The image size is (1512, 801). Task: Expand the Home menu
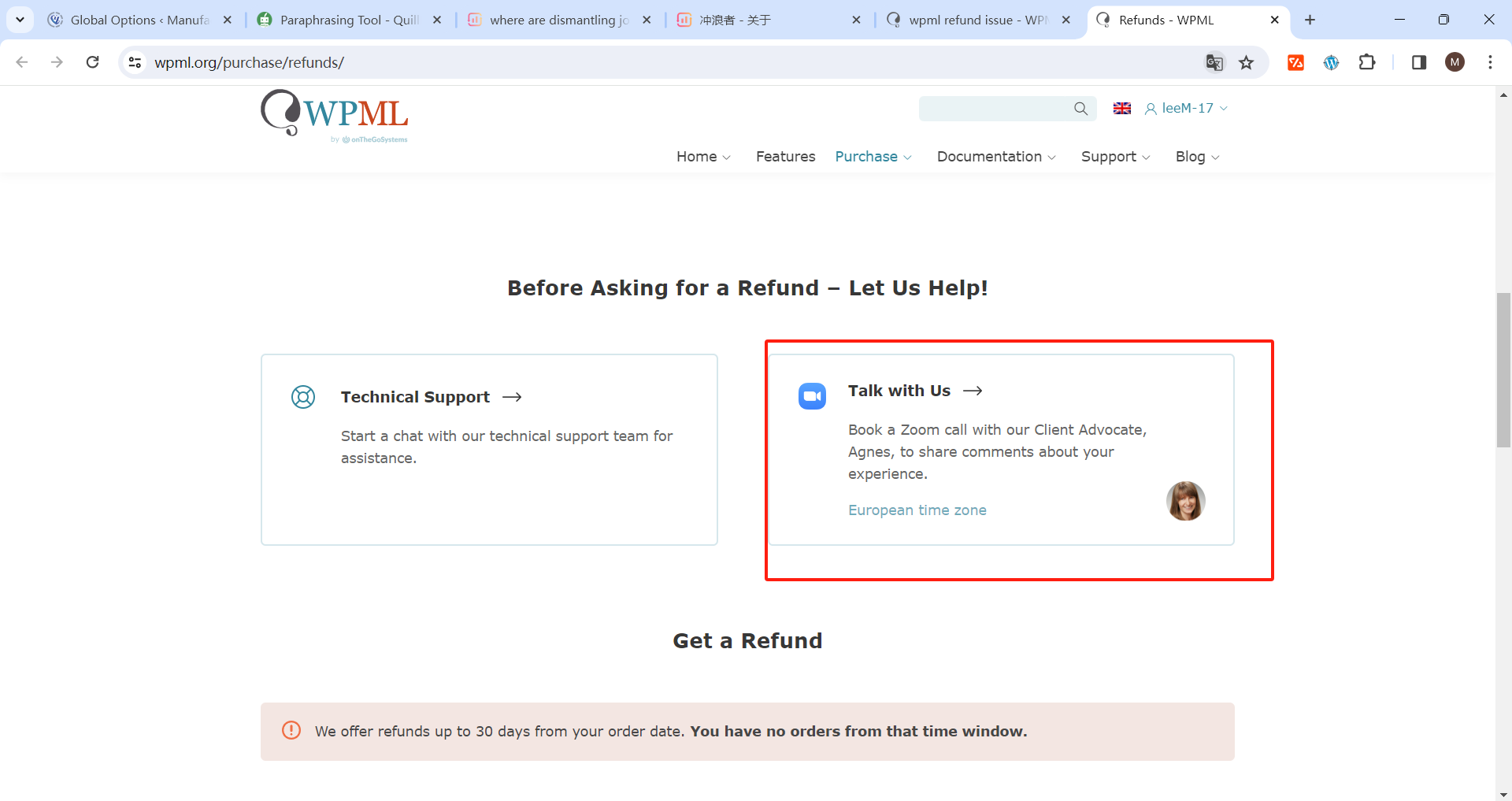pos(703,157)
